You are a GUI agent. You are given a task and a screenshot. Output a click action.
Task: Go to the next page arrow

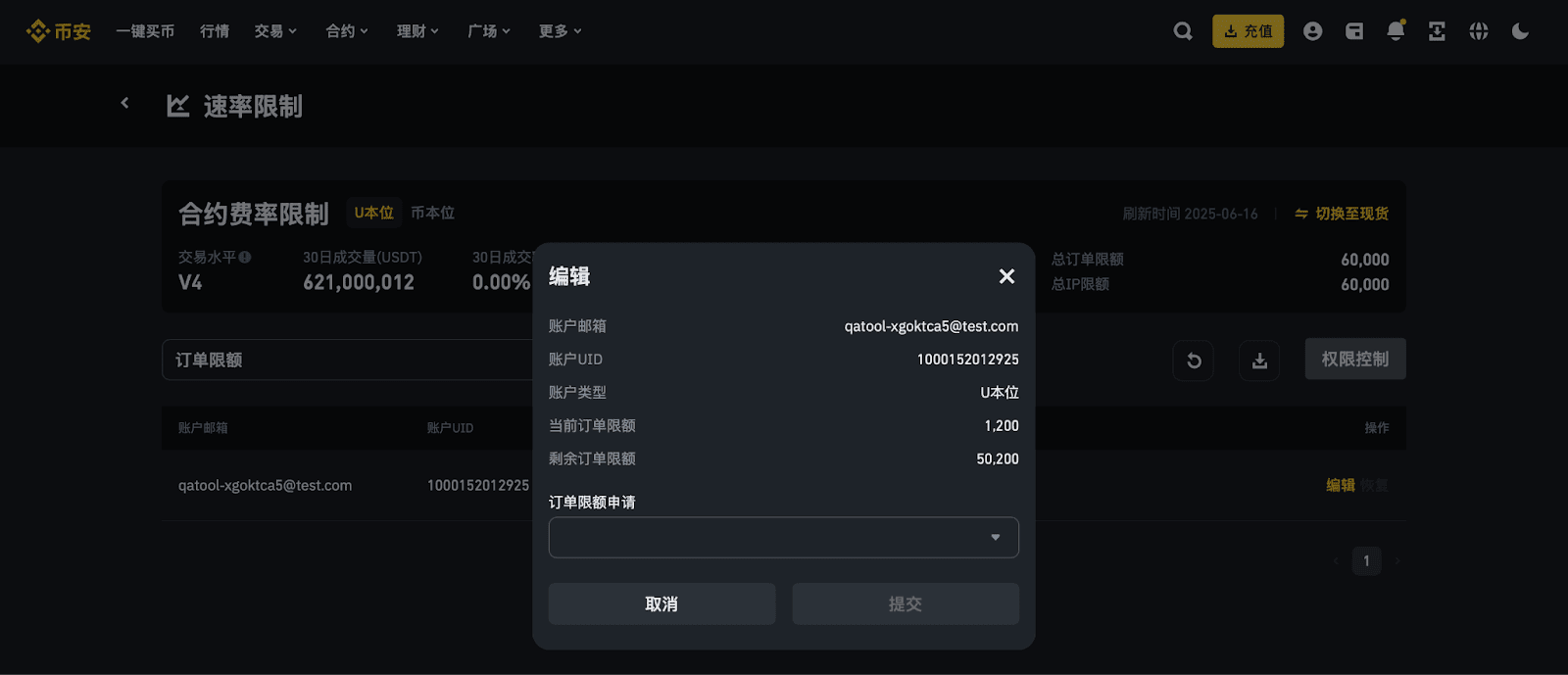(1396, 561)
